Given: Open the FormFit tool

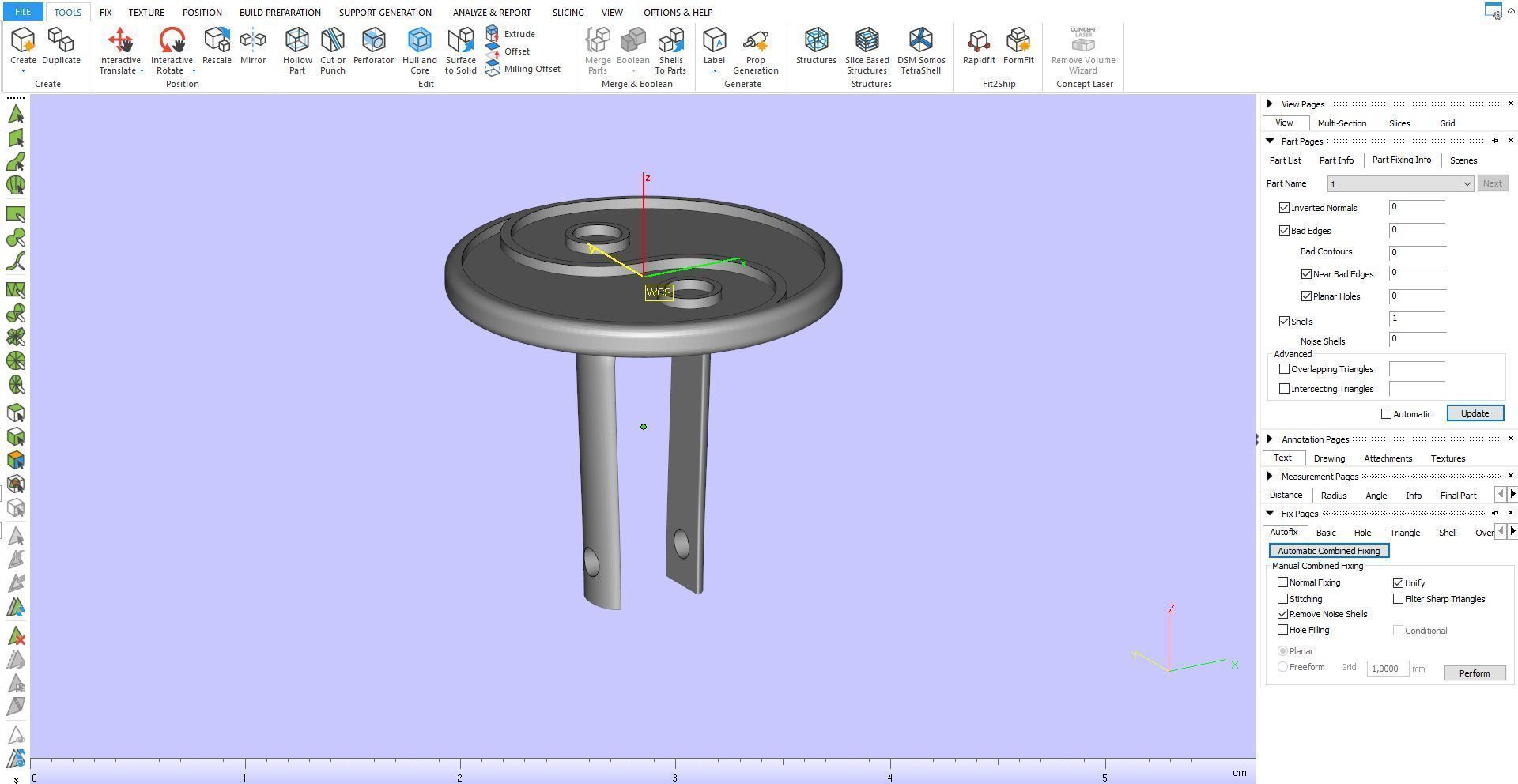Looking at the screenshot, I should [x=1018, y=46].
